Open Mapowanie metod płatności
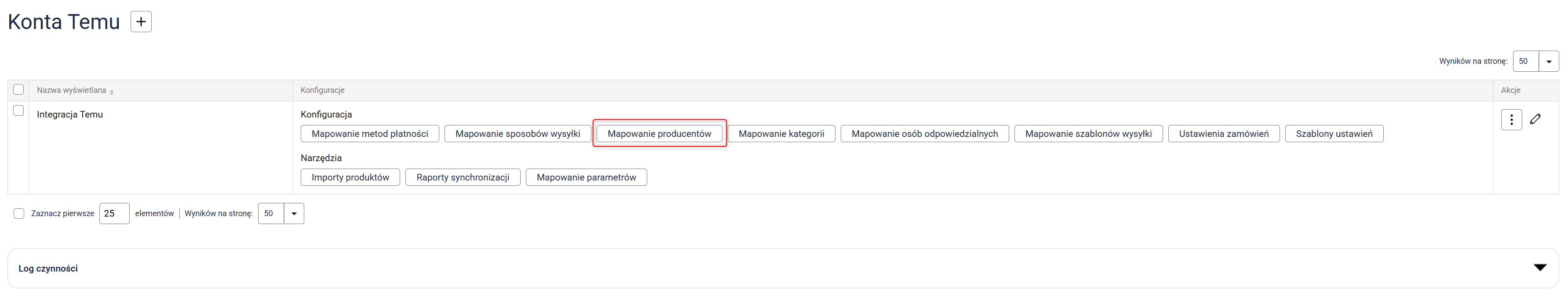Screen dimensions: 1568x298 (369, 133)
